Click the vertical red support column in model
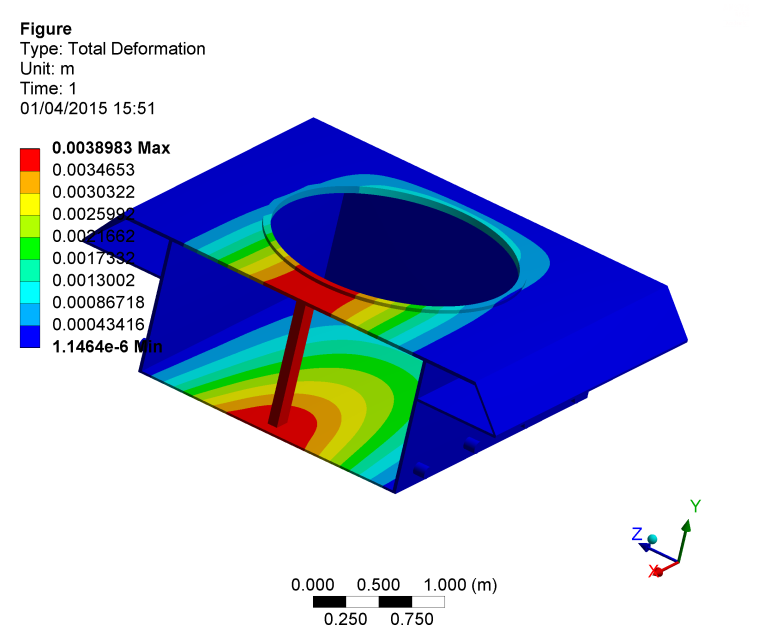758x631 pixels. coord(292,364)
